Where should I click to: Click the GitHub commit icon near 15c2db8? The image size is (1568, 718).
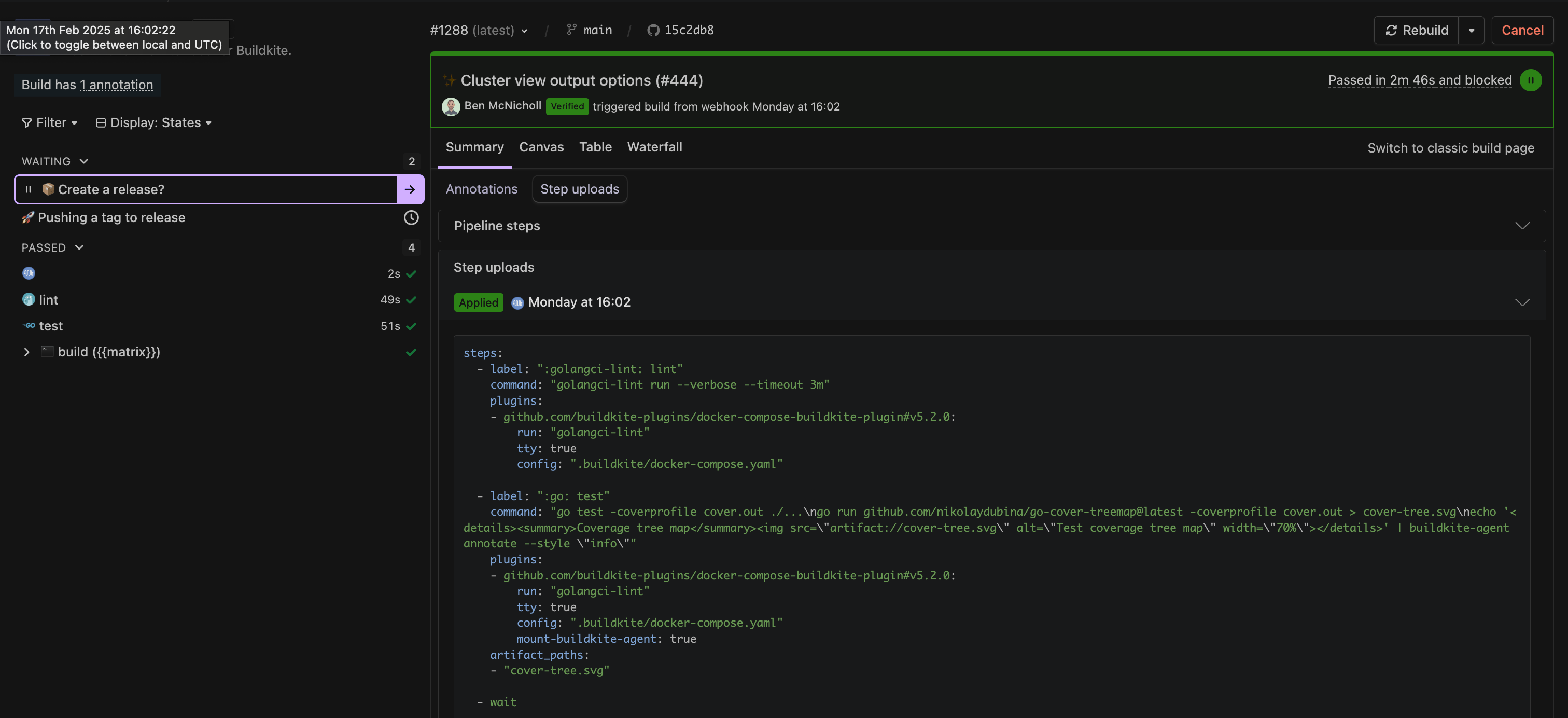653,31
